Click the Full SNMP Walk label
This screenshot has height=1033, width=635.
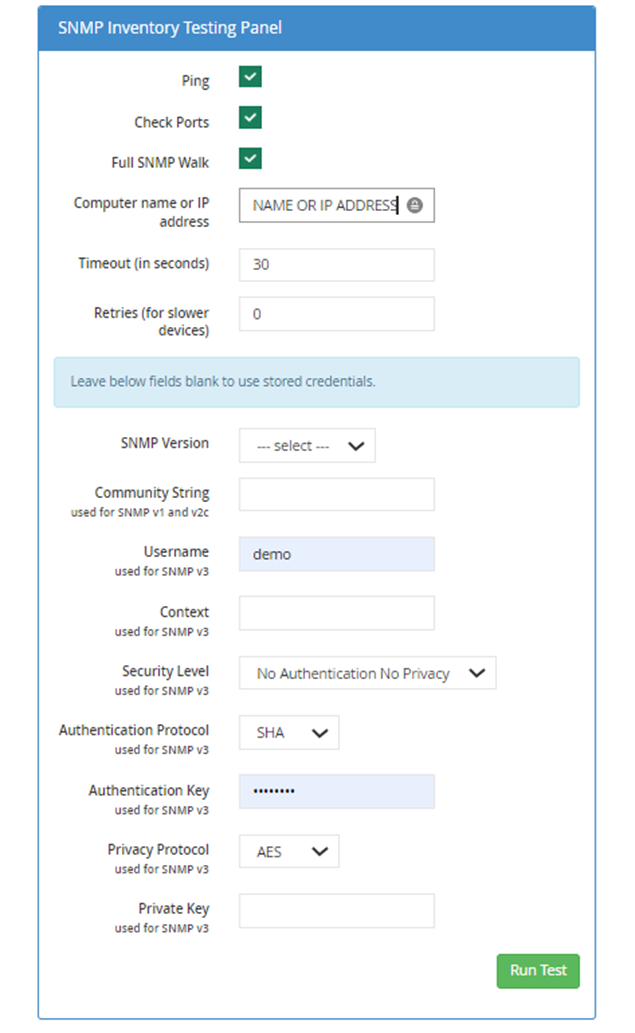(x=160, y=162)
